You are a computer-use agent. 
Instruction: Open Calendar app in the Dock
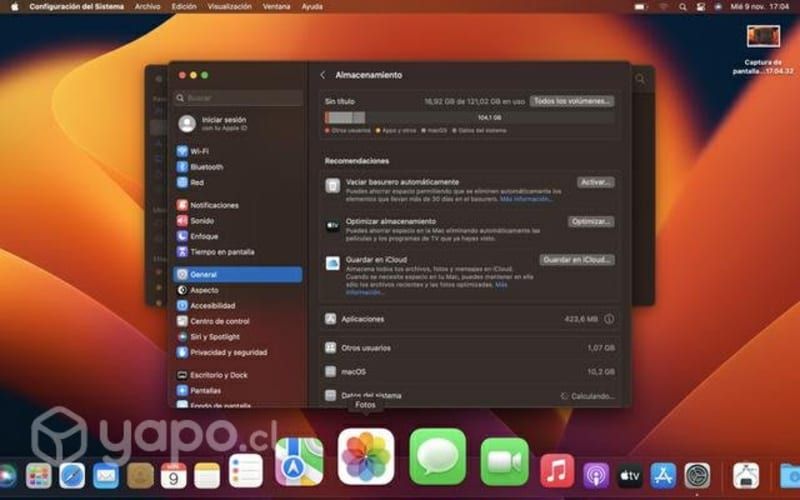[173, 476]
